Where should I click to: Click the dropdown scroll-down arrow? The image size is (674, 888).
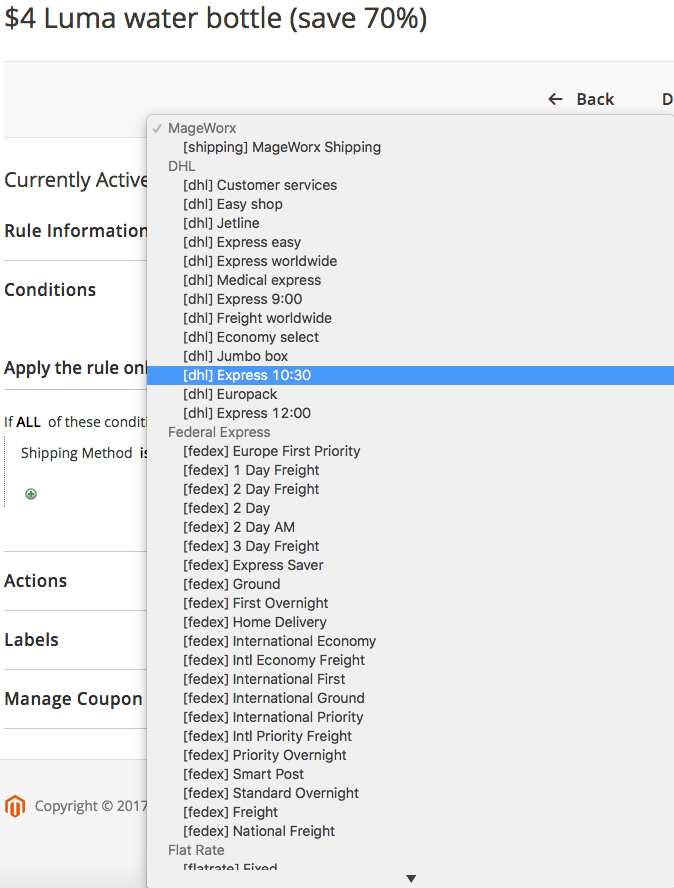411,878
